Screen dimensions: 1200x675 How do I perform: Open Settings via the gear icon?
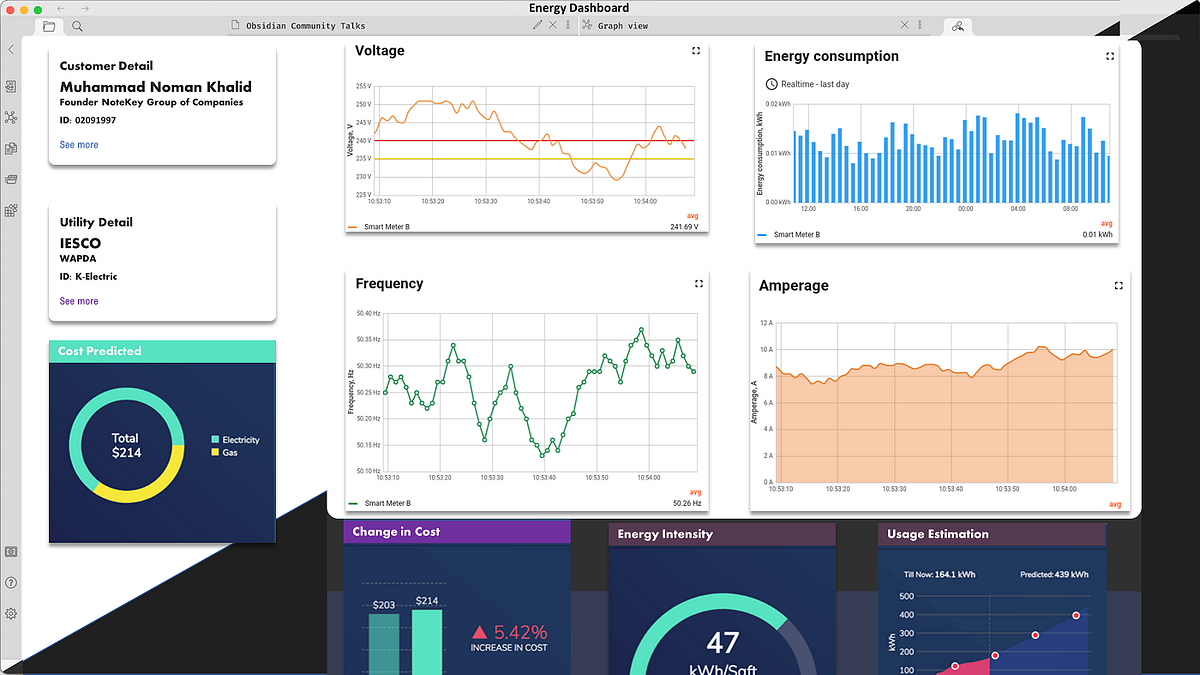tap(12, 613)
